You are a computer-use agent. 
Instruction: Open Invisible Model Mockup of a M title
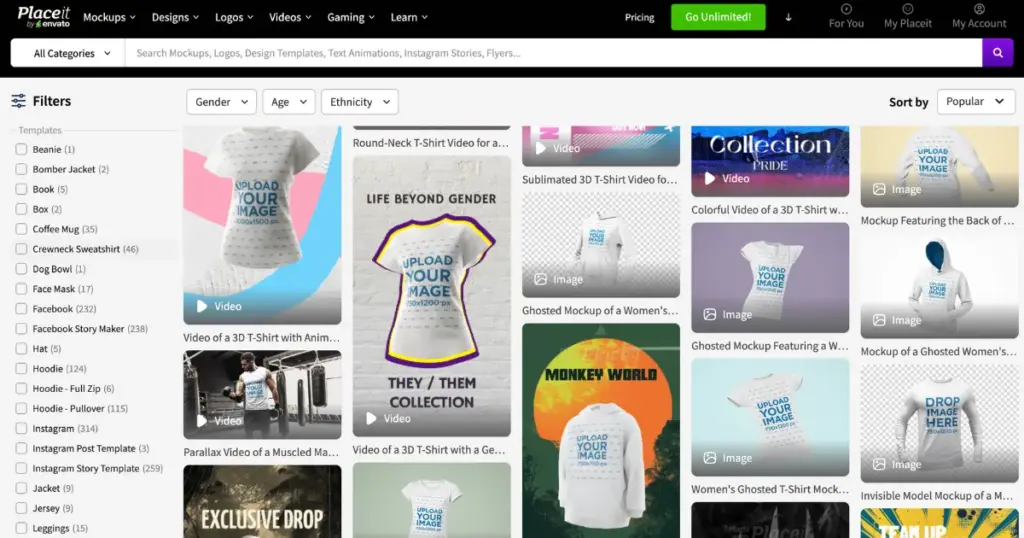pyautogui.click(x=936, y=496)
